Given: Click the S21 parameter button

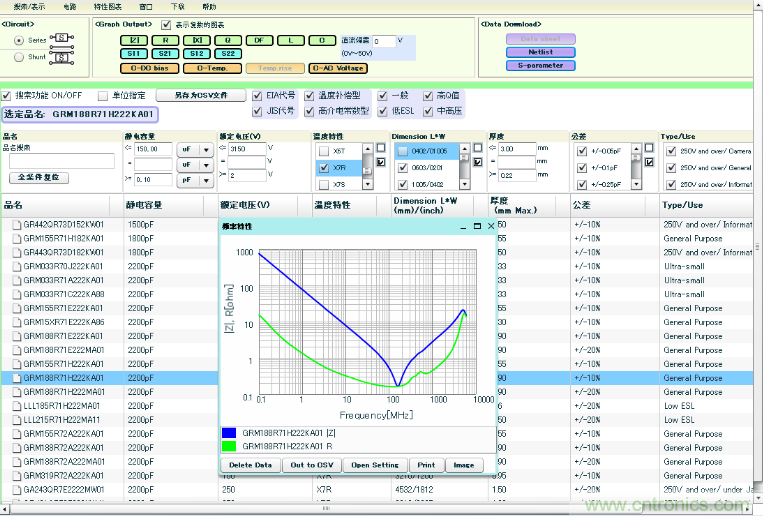Looking at the screenshot, I should pos(165,54).
